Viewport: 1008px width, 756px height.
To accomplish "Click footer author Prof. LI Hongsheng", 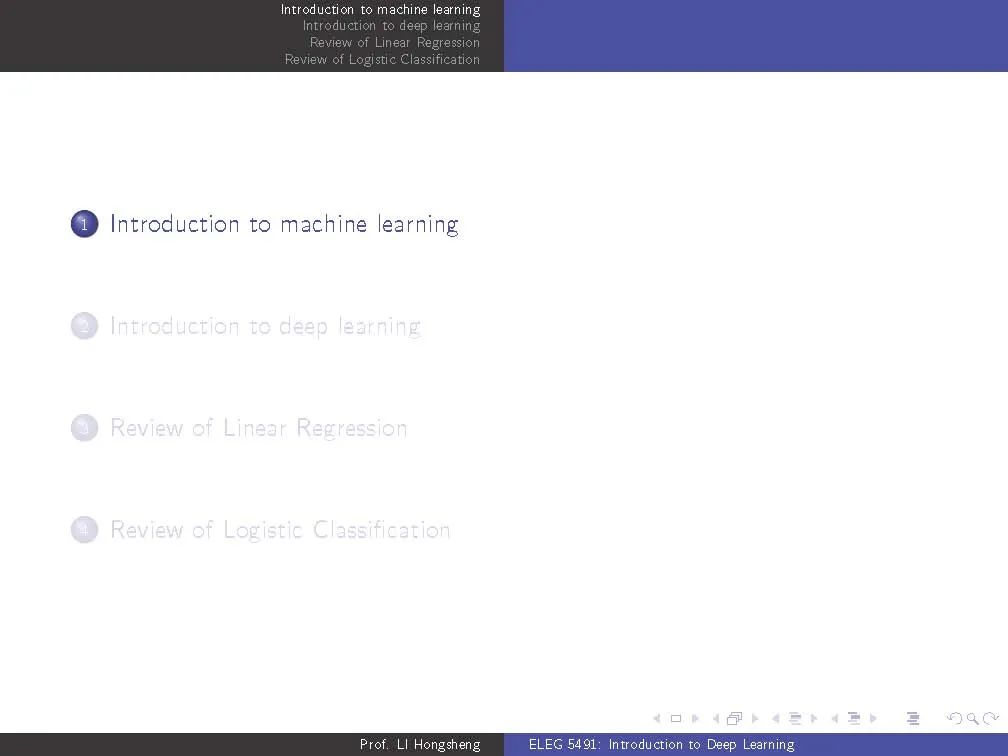I will (x=420, y=744).
